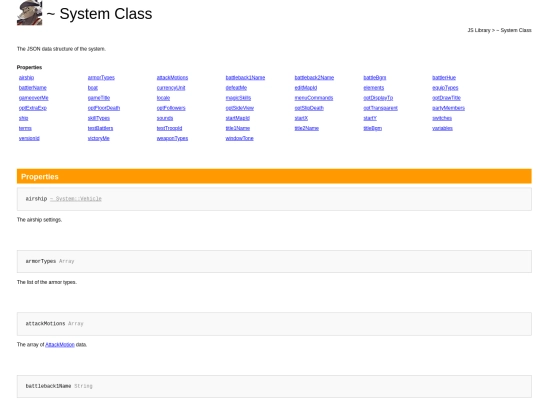540x405 pixels.
Task: Jump to the battleBgm property link
Action: point(375,77)
